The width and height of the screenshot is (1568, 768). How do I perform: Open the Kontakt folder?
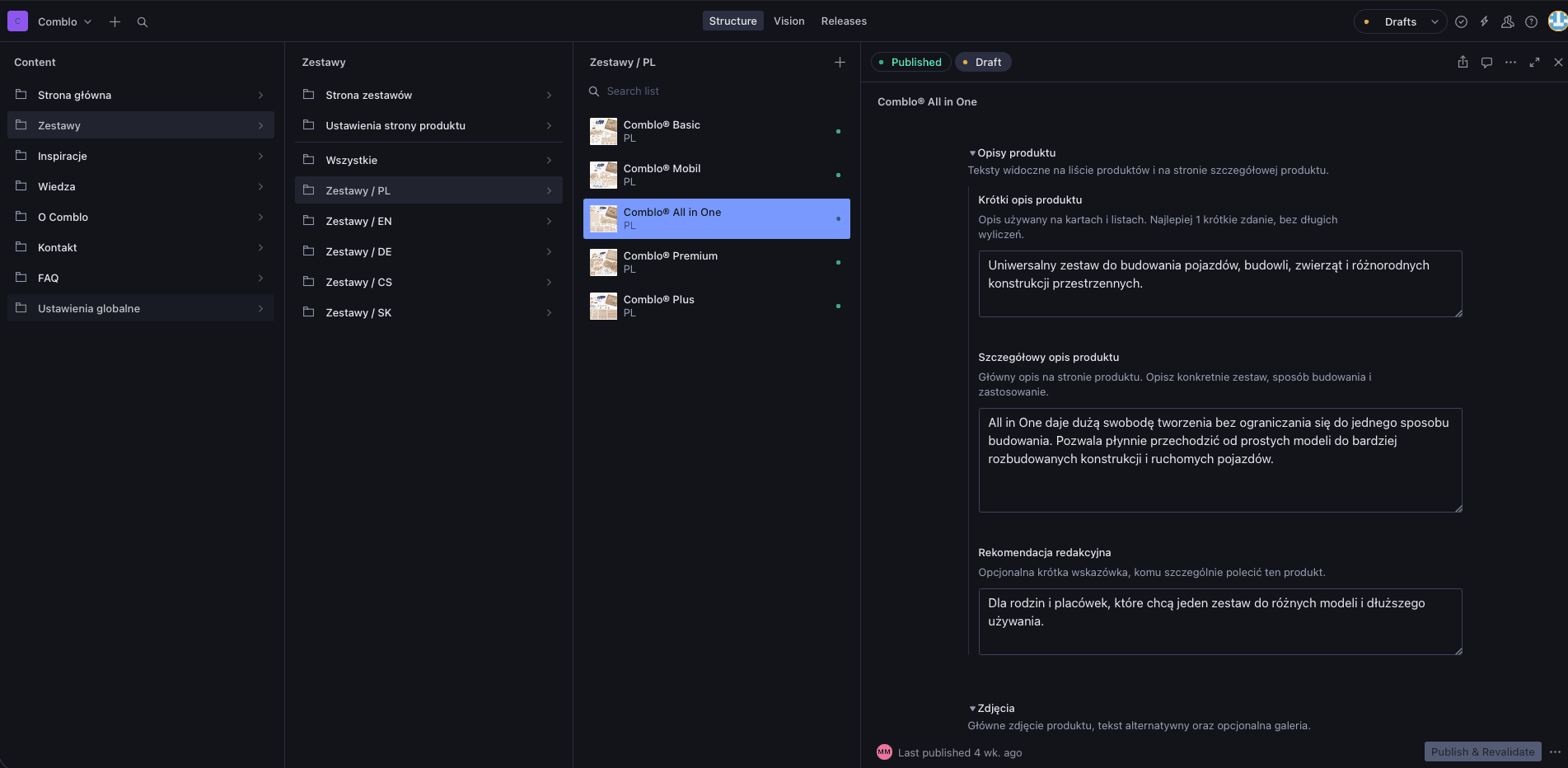click(x=141, y=247)
